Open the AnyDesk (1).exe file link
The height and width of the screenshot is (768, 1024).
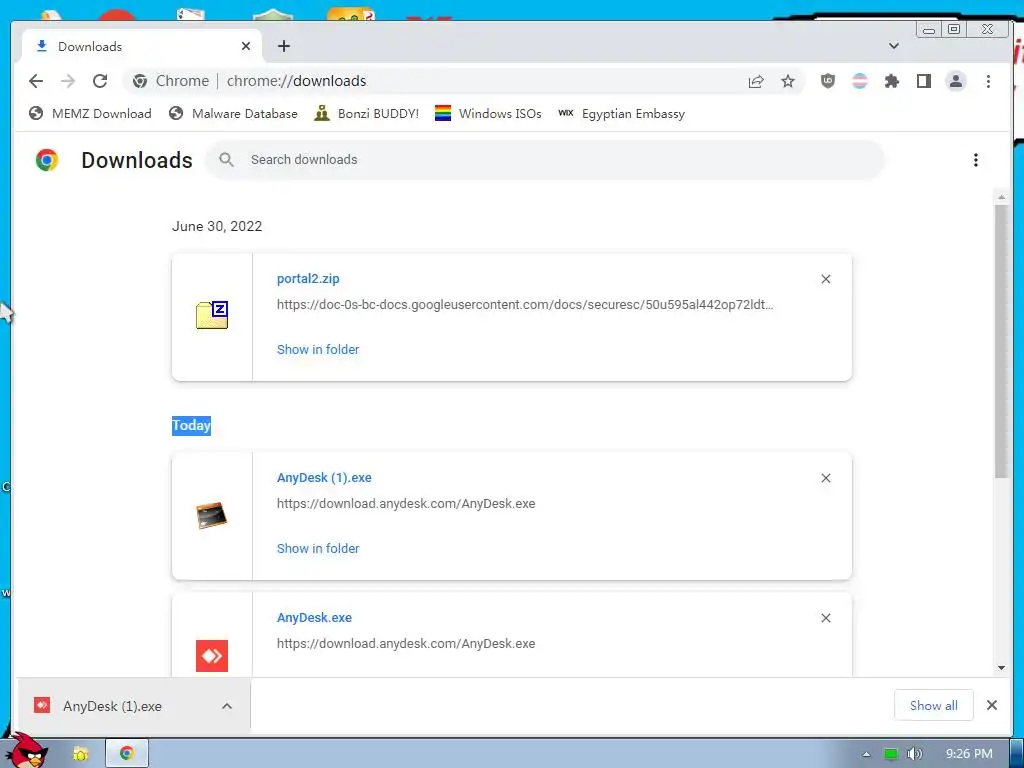[324, 477]
